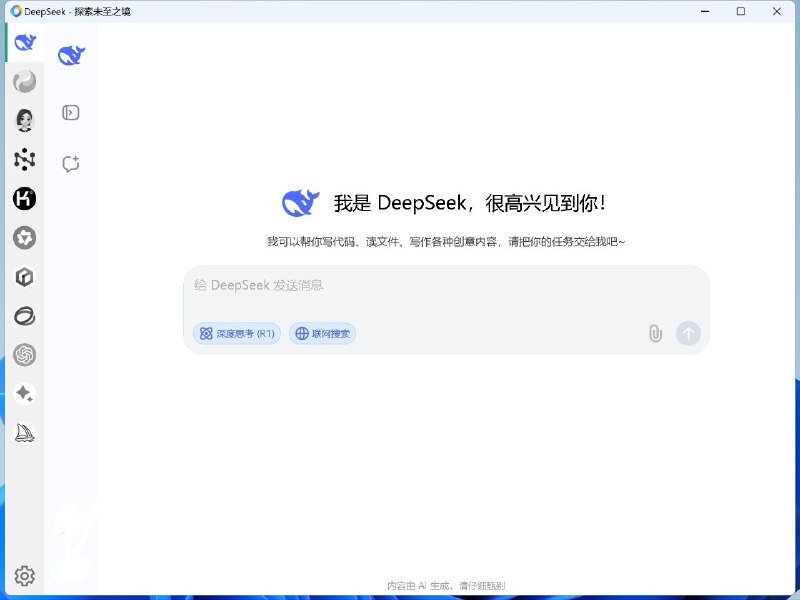The height and width of the screenshot is (600, 800).
Task: Attach a file using the paperclip icon
Action: [655, 333]
